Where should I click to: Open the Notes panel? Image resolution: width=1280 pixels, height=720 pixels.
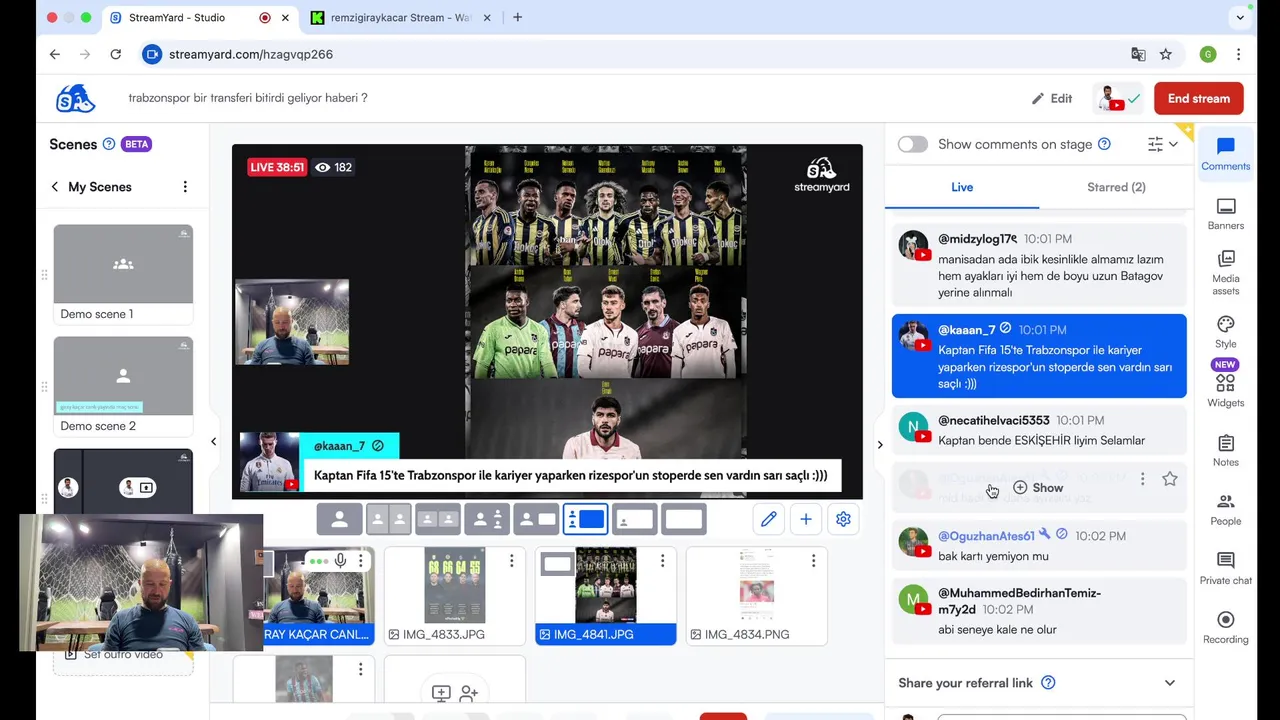(1226, 450)
